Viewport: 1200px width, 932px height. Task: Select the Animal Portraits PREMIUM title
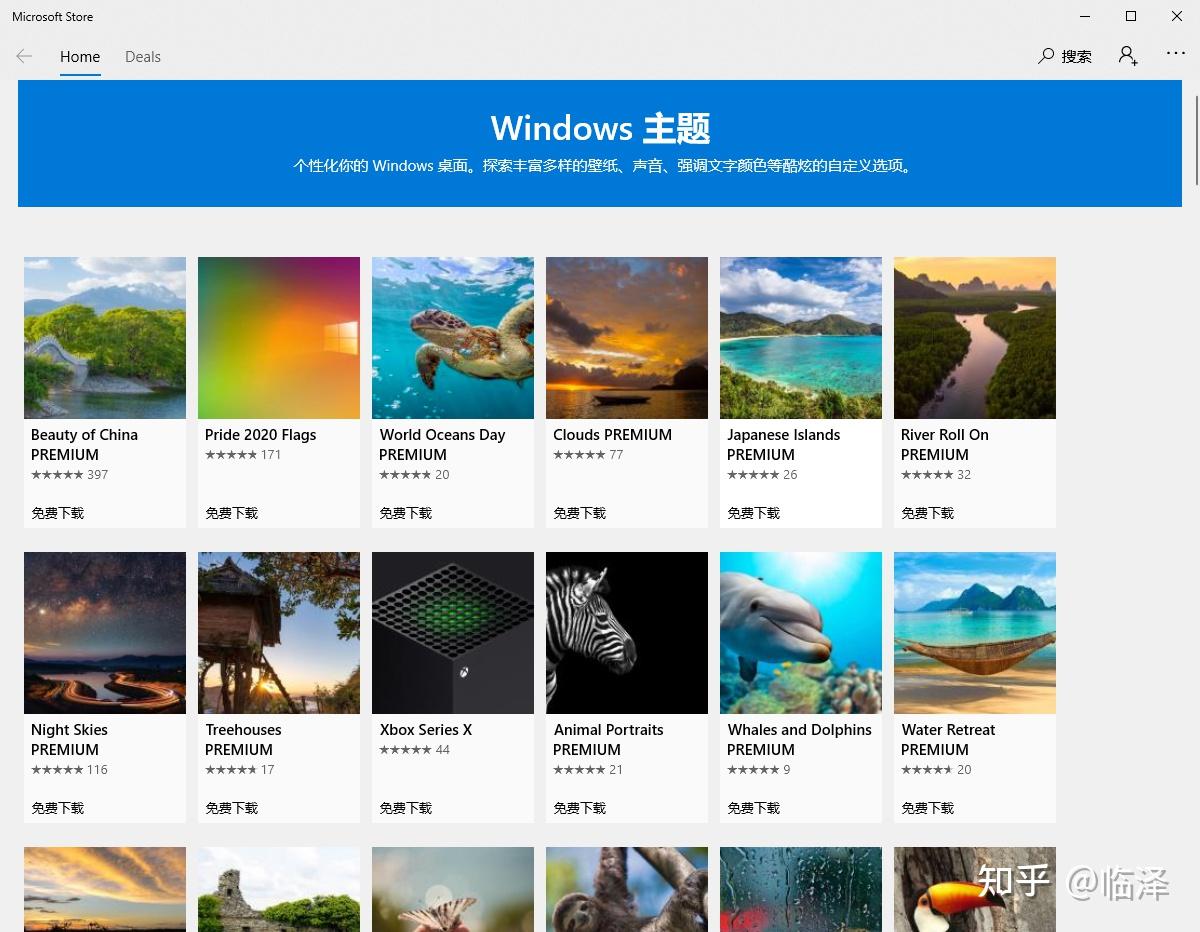pyautogui.click(x=608, y=739)
